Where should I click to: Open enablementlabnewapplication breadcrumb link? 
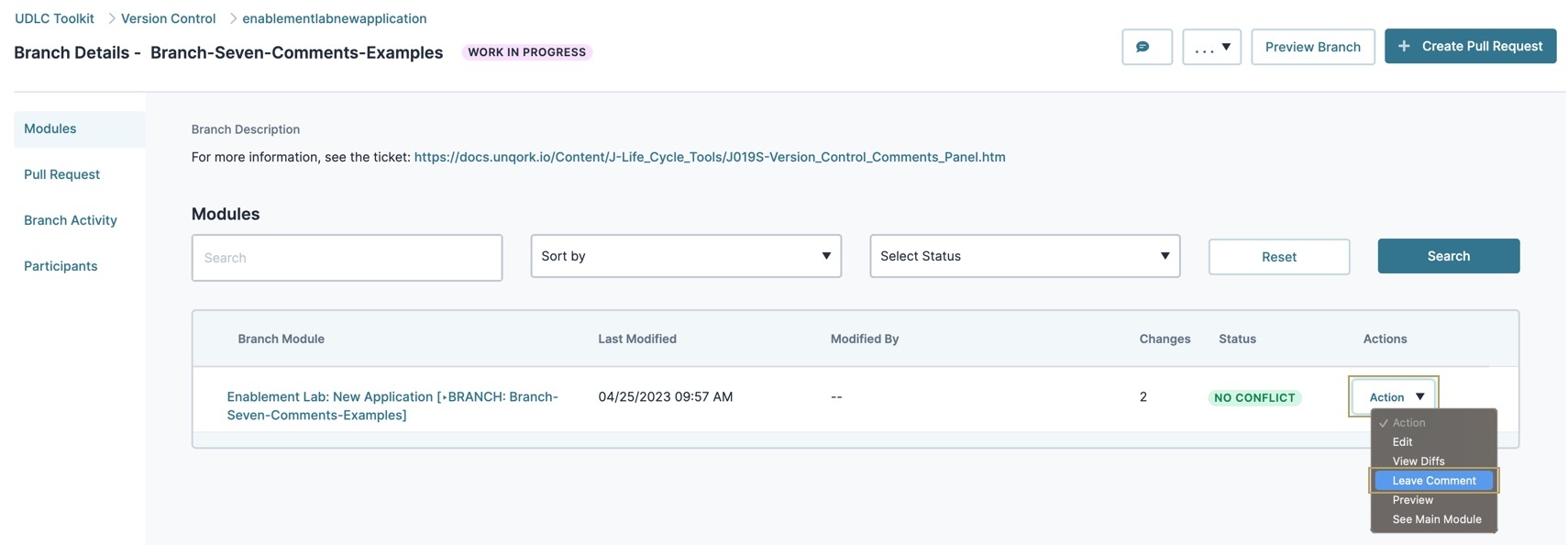point(334,18)
